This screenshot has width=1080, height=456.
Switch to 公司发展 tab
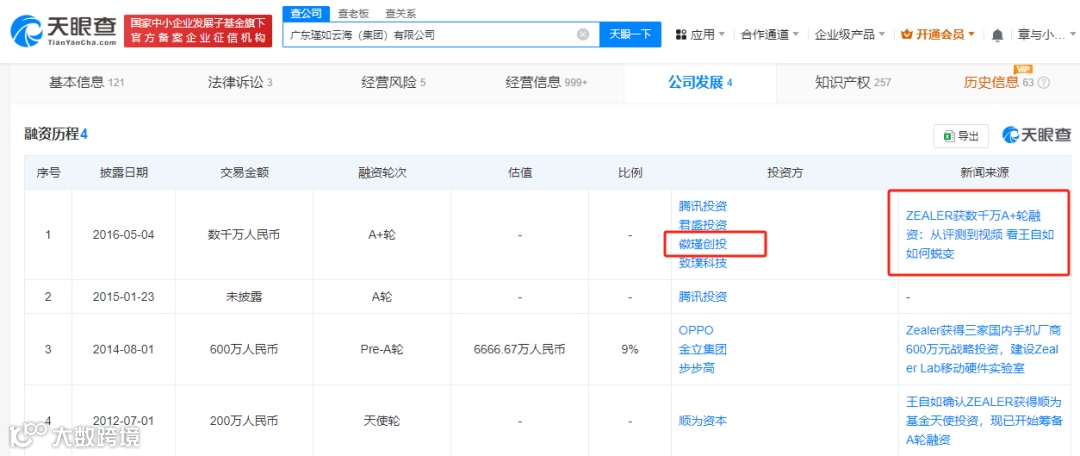(700, 83)
